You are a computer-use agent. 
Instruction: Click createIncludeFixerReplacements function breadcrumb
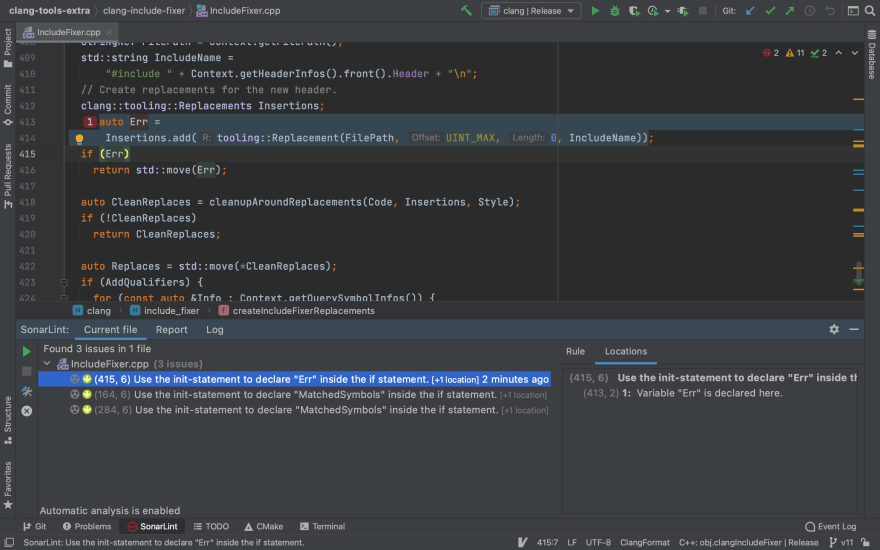(x=297, y=310)
